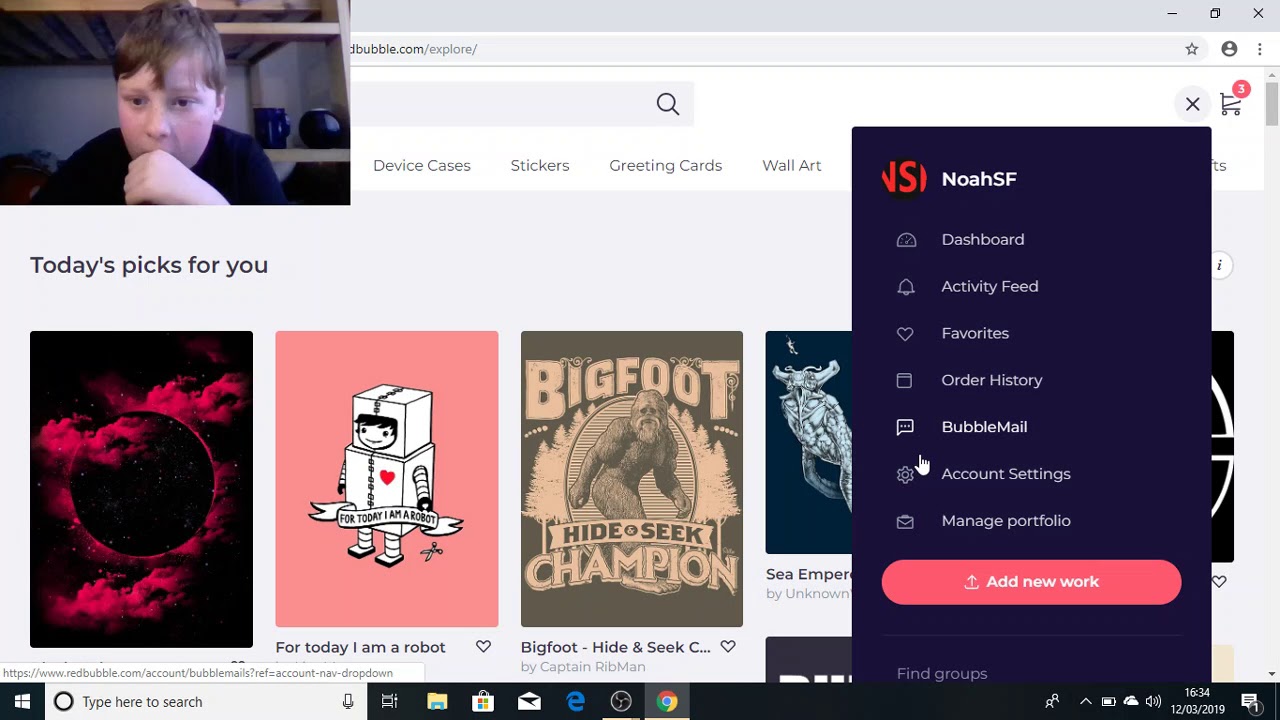The image size is (1280, 720).
Task: Open the Windows Start menu
Action: tap(22, 702)
